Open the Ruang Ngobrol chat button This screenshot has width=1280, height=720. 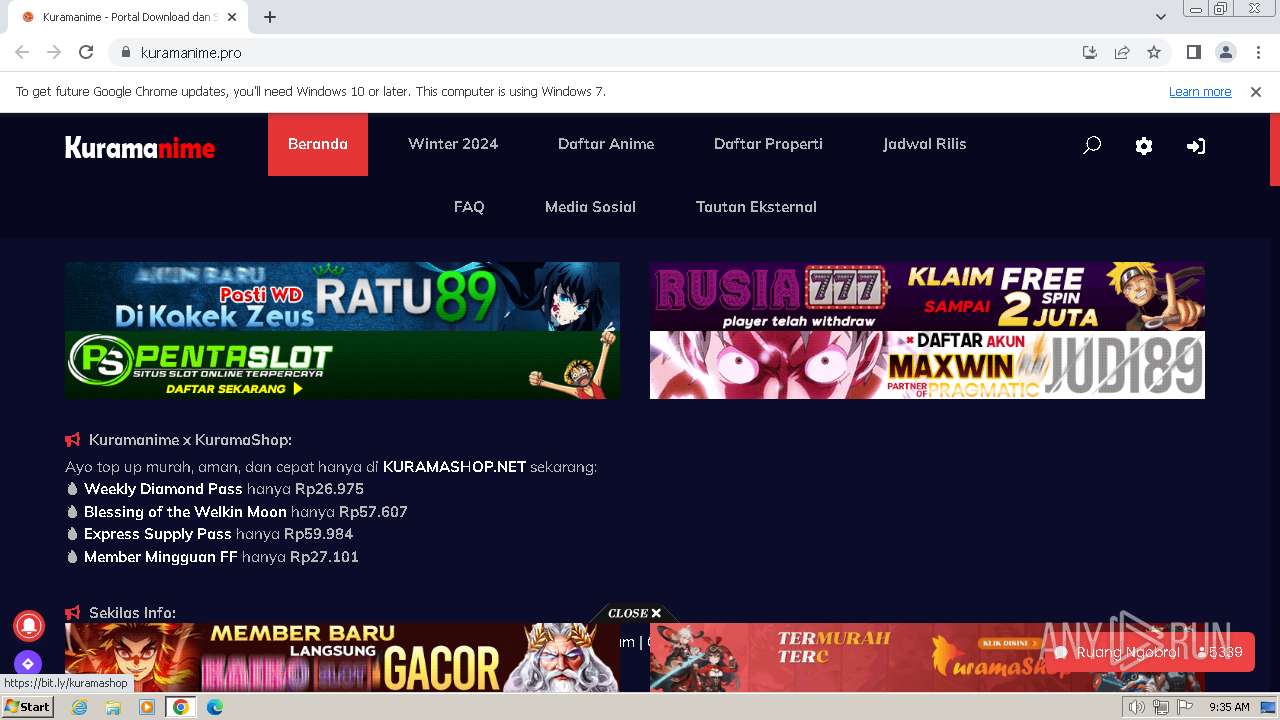1148,652
